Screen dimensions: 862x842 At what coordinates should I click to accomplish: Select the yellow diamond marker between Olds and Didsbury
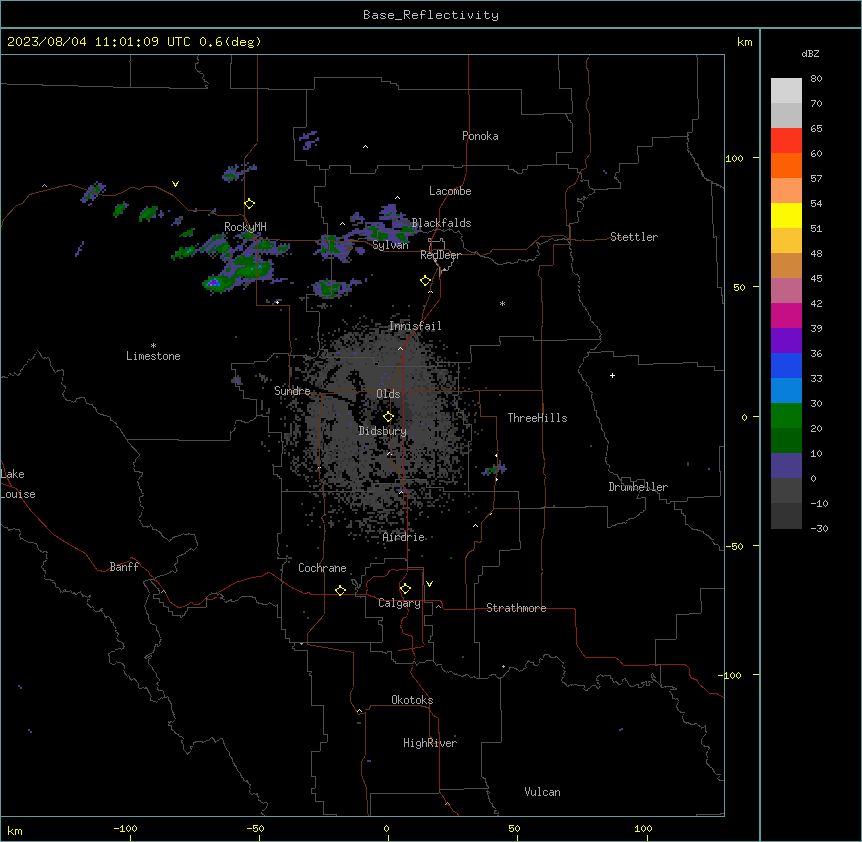[x=389, y=417]
